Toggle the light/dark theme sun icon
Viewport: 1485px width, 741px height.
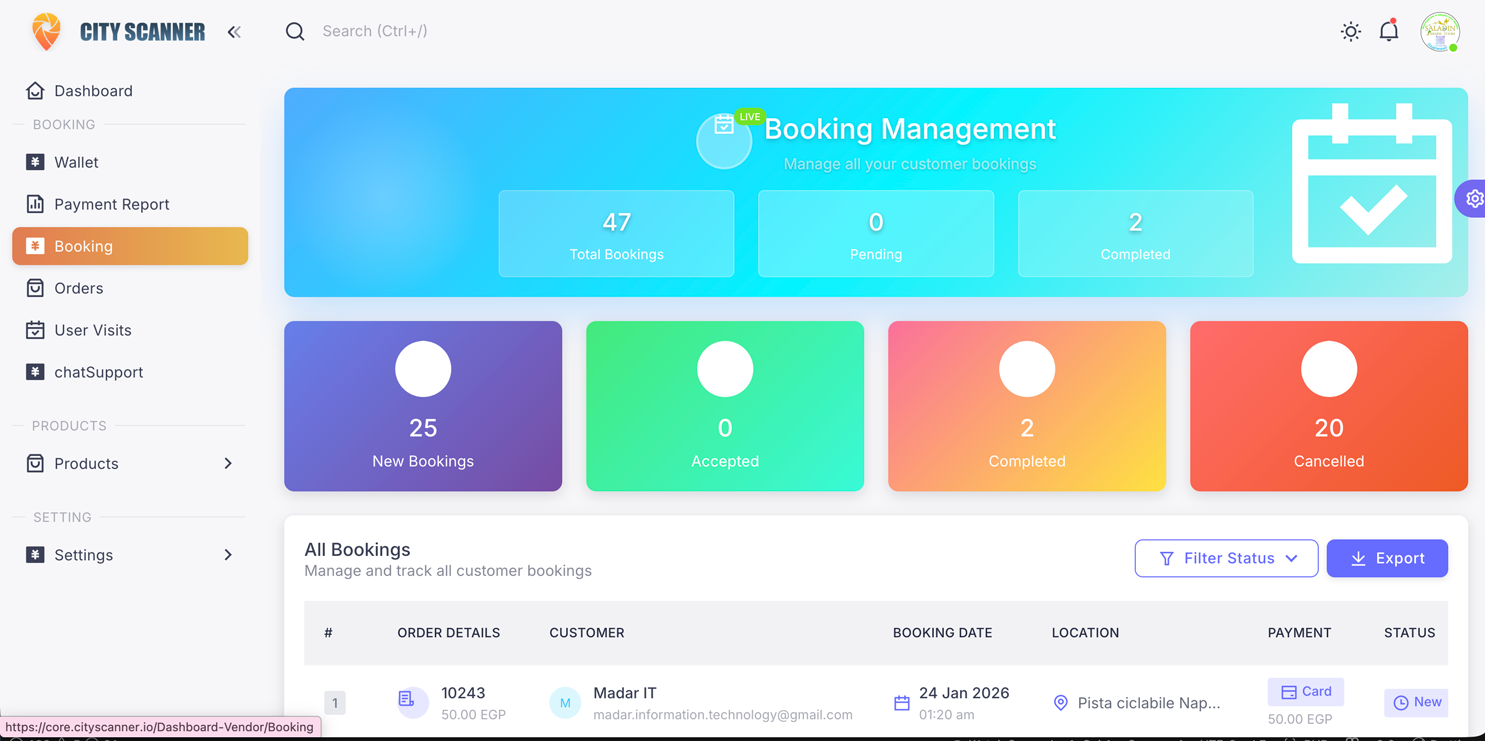pos(1350,31)
